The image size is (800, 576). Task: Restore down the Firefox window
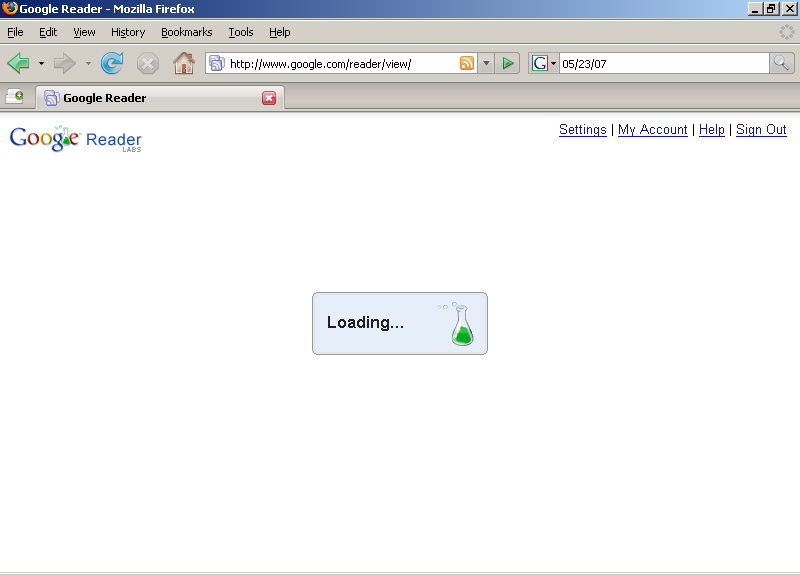[771, 9]
